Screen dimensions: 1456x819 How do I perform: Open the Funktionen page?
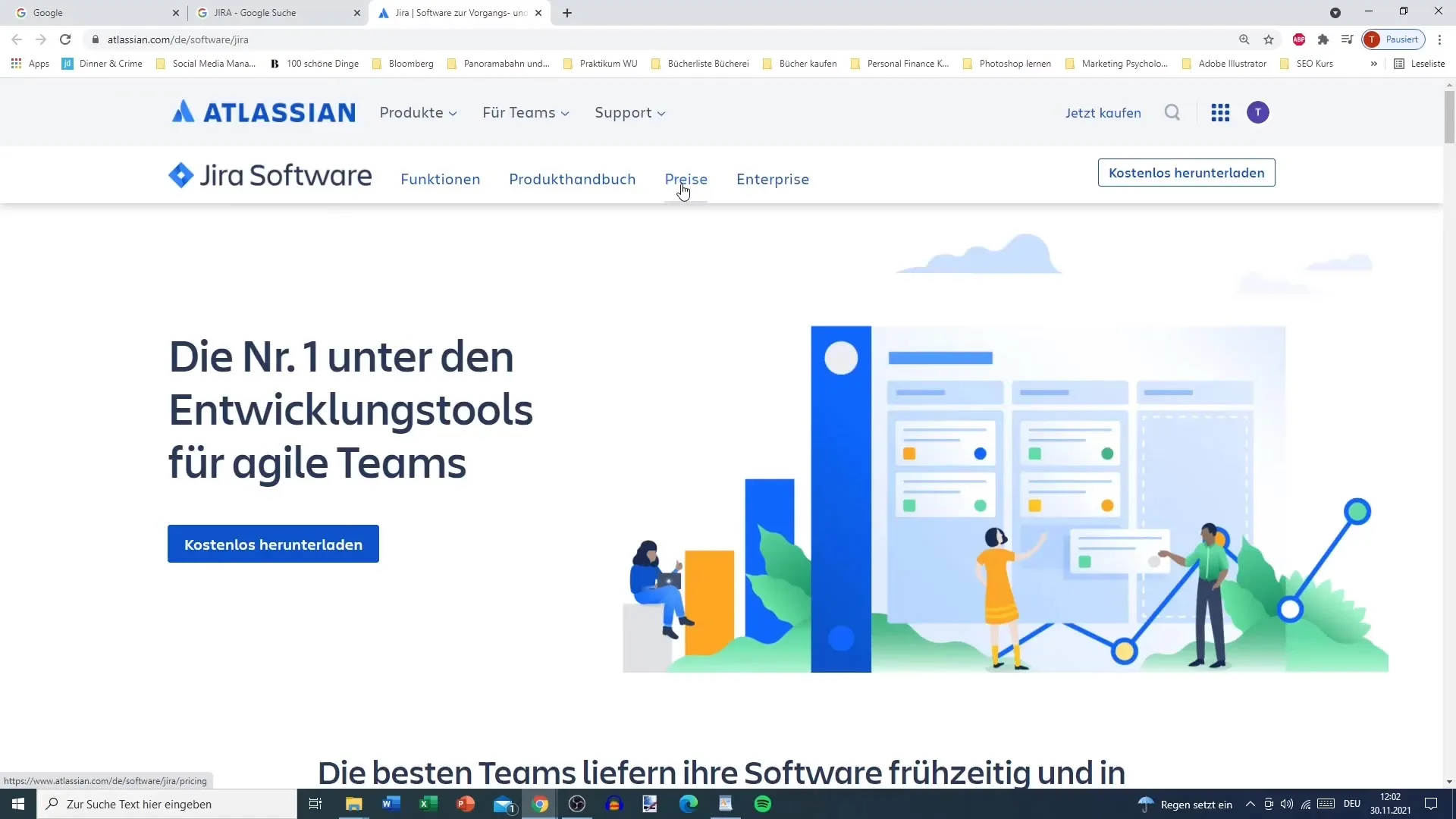[441, 180]
